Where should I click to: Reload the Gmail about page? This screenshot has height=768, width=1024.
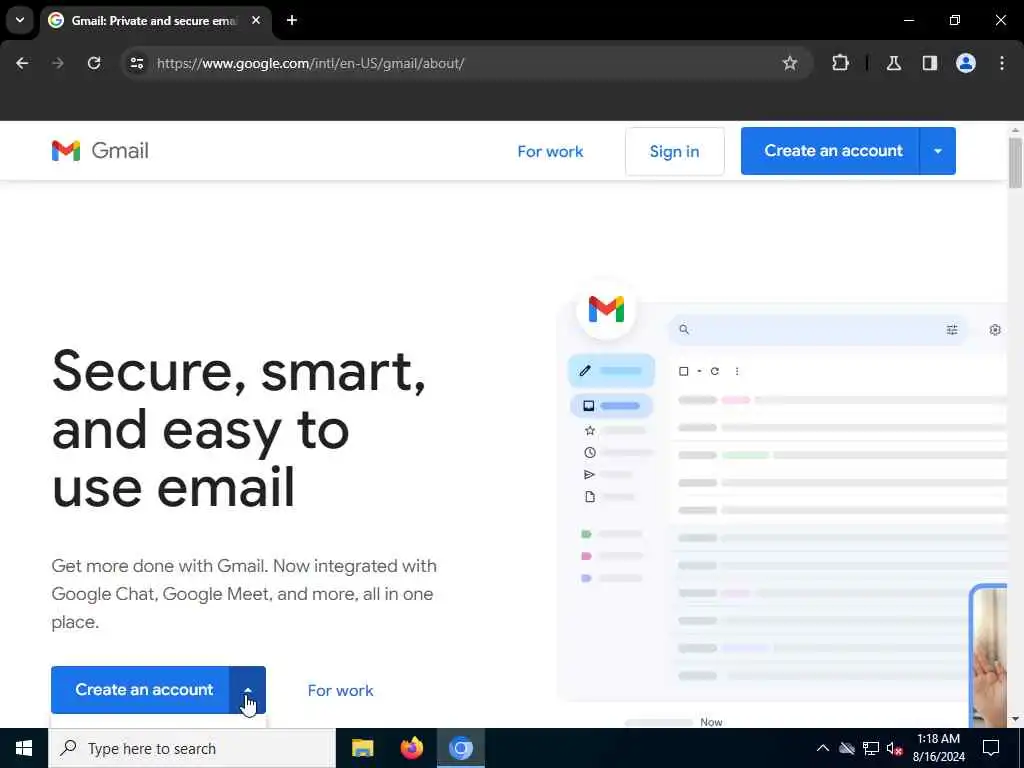point(94,63)
